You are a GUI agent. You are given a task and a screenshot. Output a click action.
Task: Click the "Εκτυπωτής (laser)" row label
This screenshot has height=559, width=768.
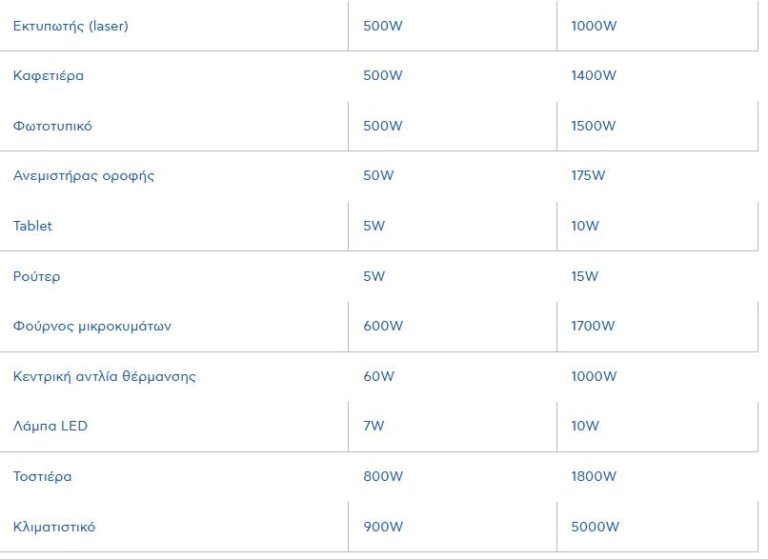pyautogui.click(x=70, y=26)
